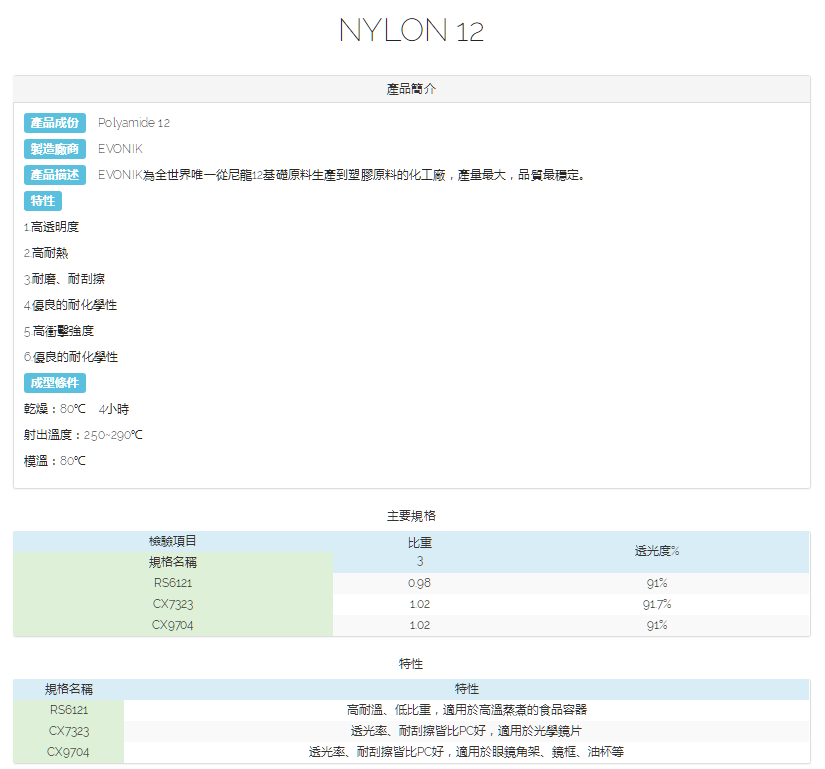Click CX9704 in the bottom 特性 table
Viewport: 825px width, 769px height.
68,752
